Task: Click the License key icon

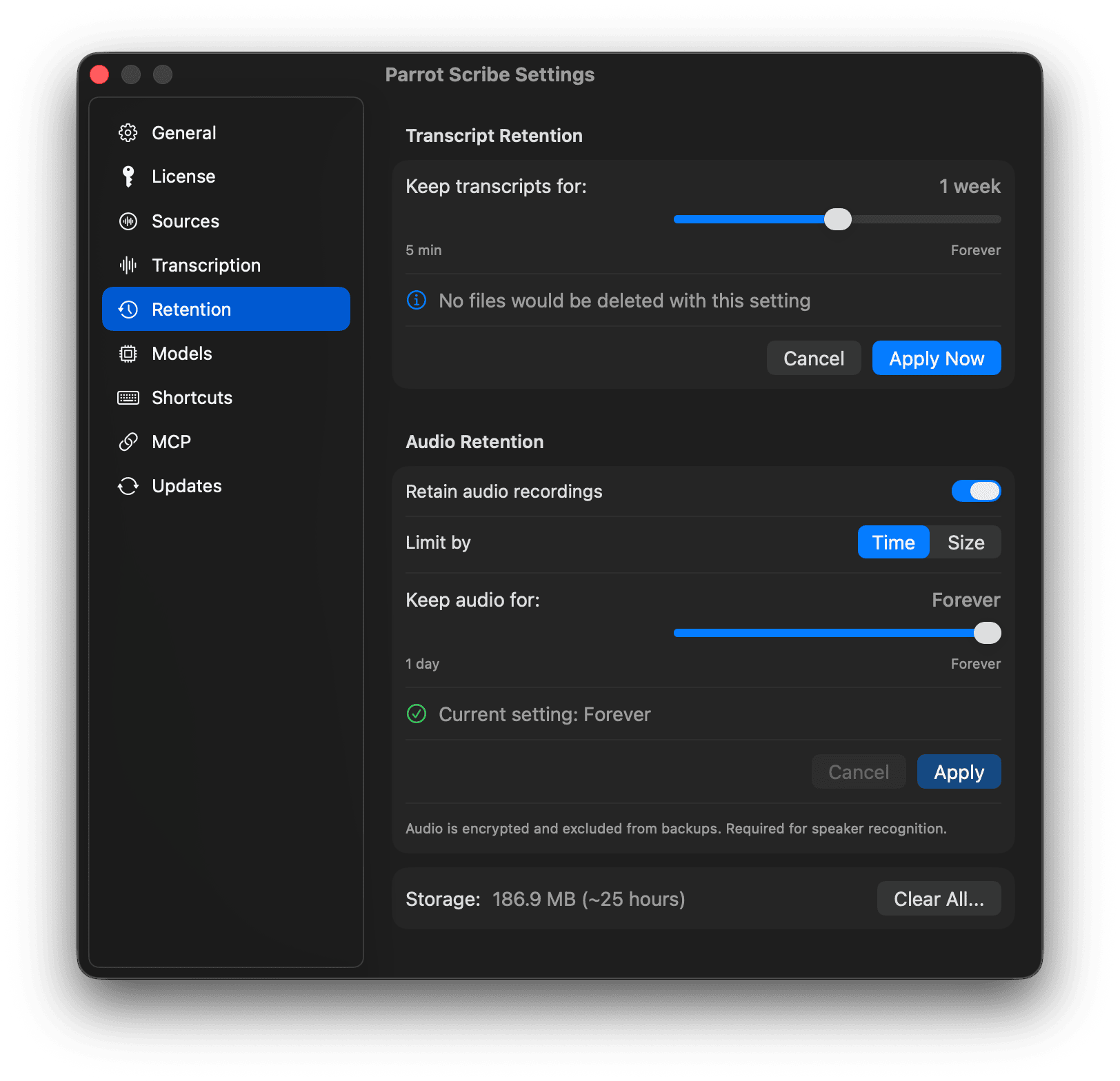Action: point(128,176)
